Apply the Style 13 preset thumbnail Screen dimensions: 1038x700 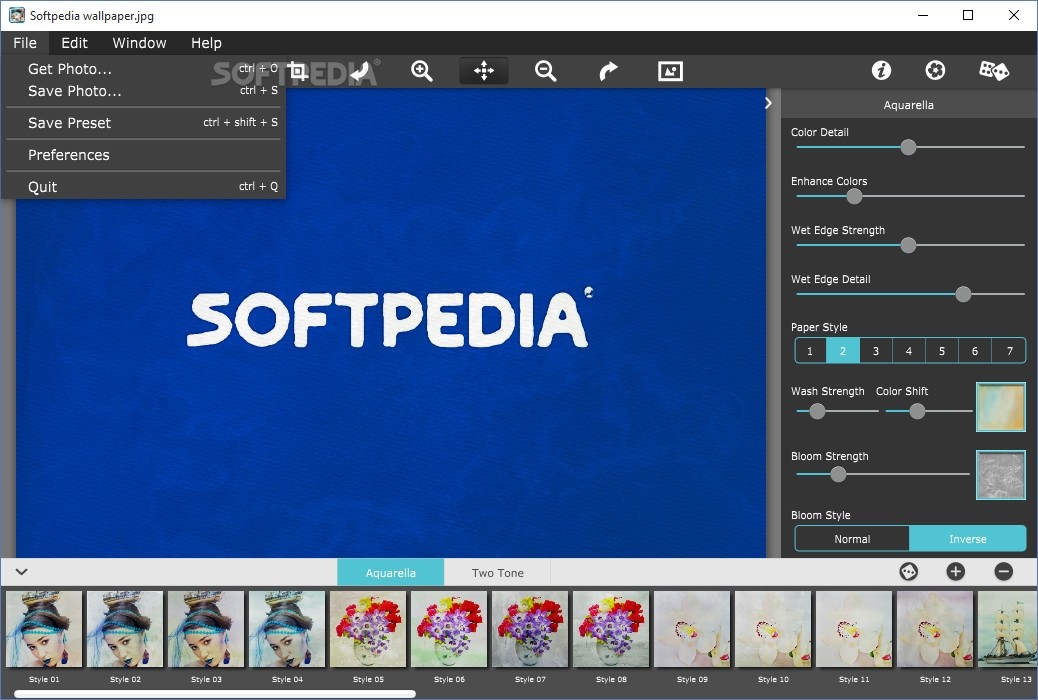point(1008,629)
